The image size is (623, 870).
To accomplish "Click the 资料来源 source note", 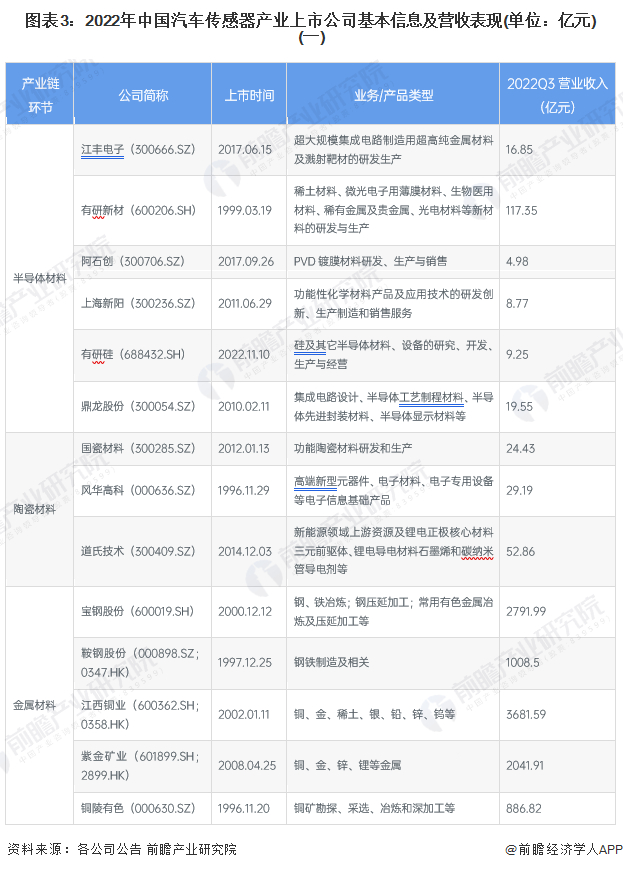I will (121, 849).
